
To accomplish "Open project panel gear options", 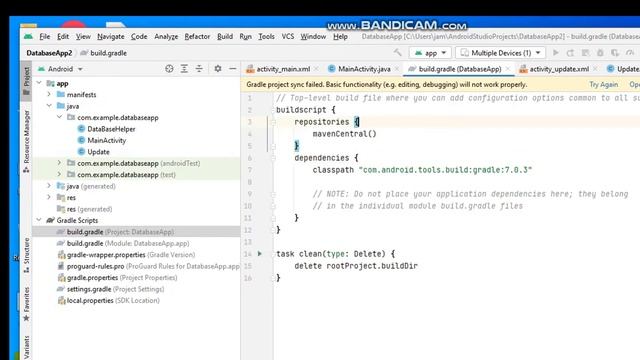I will tap(218, 69).
